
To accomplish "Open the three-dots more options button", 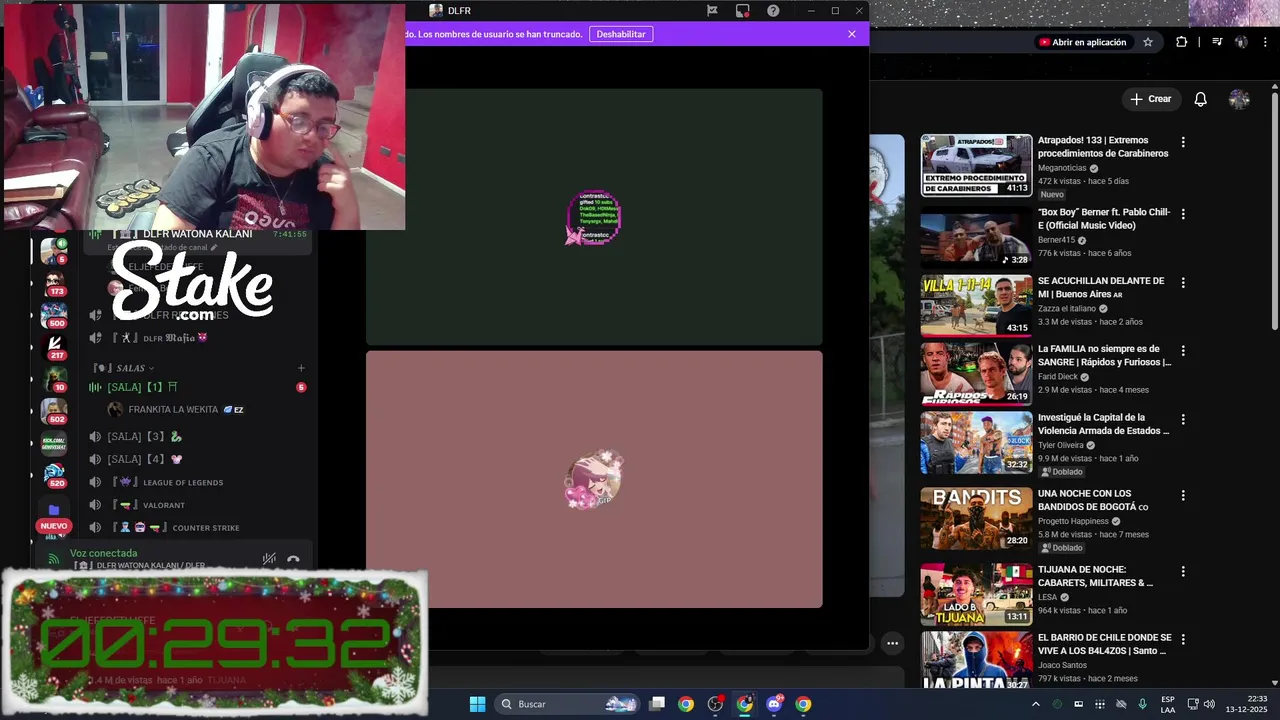I will (x=892, y=643).
